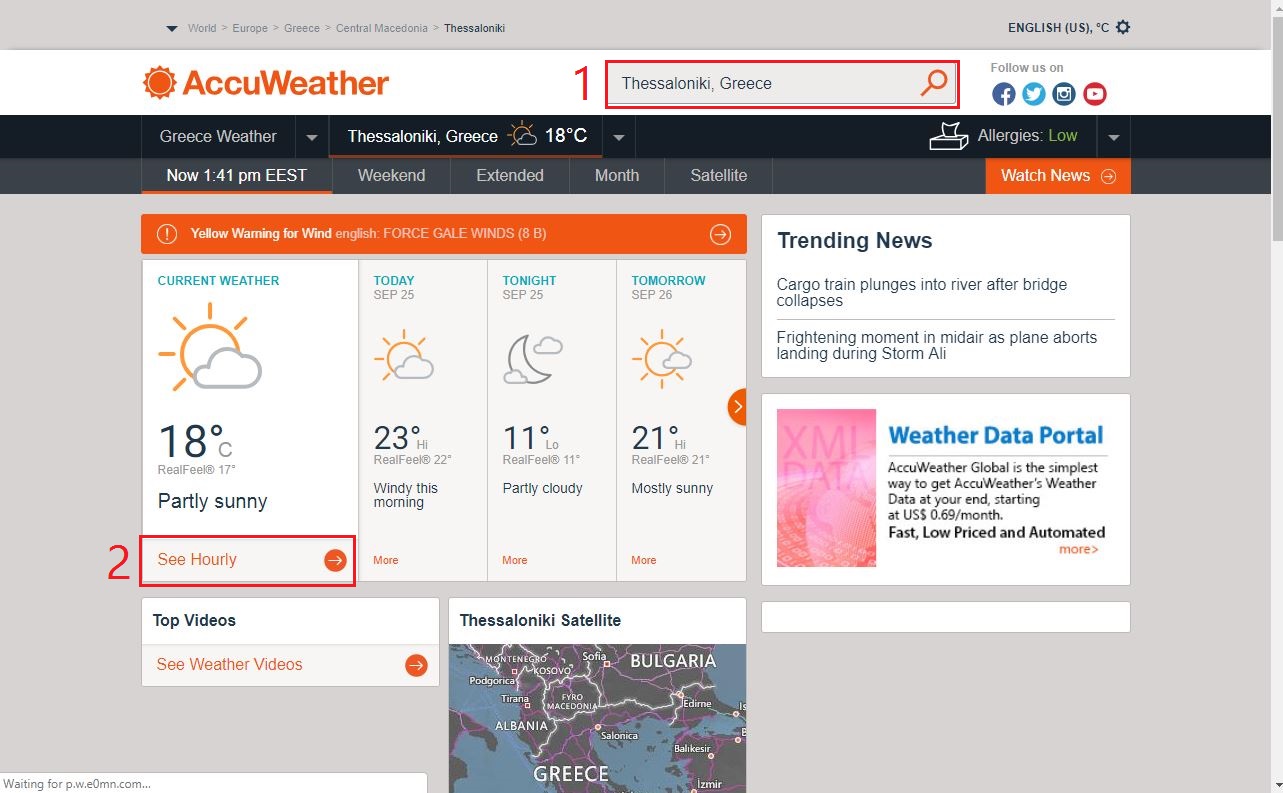Open the See Weather Videos link
This screenshot has height=793, width=1283.
pos(229,664)
